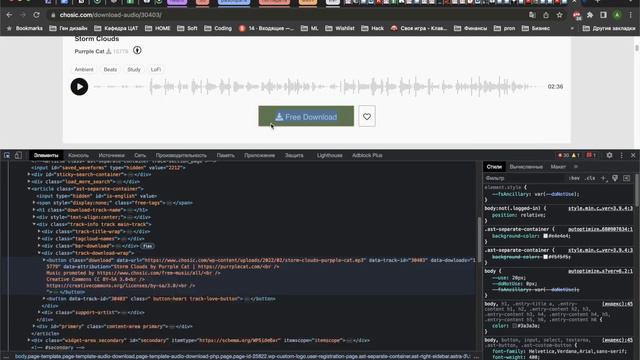Toggle the browser side panel

(x=603, y=15)
